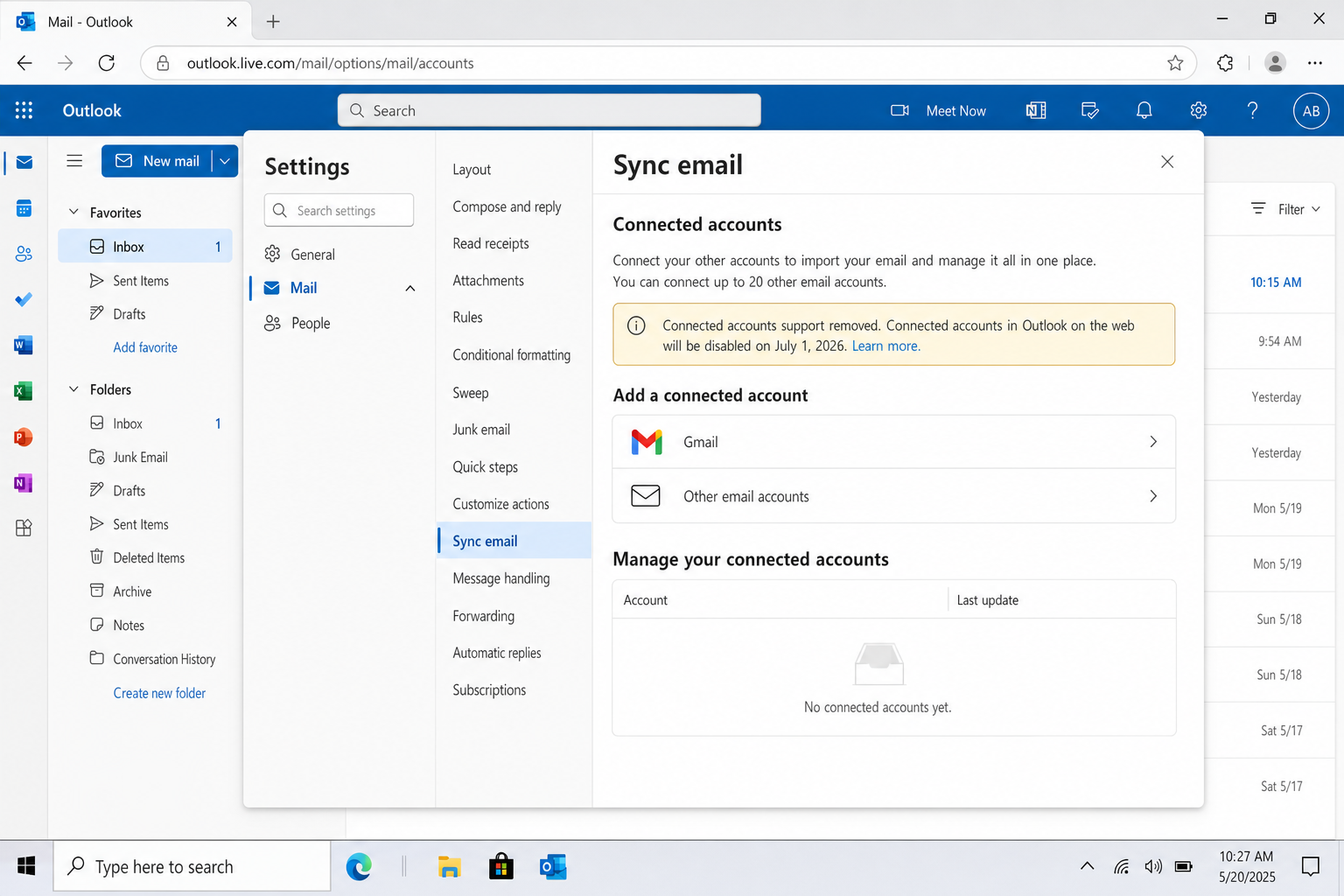Image resolution: width=1344 pixels, height=896 pixels.
Task: Open Outlook app from taskbar
Action: click(553, 866)
